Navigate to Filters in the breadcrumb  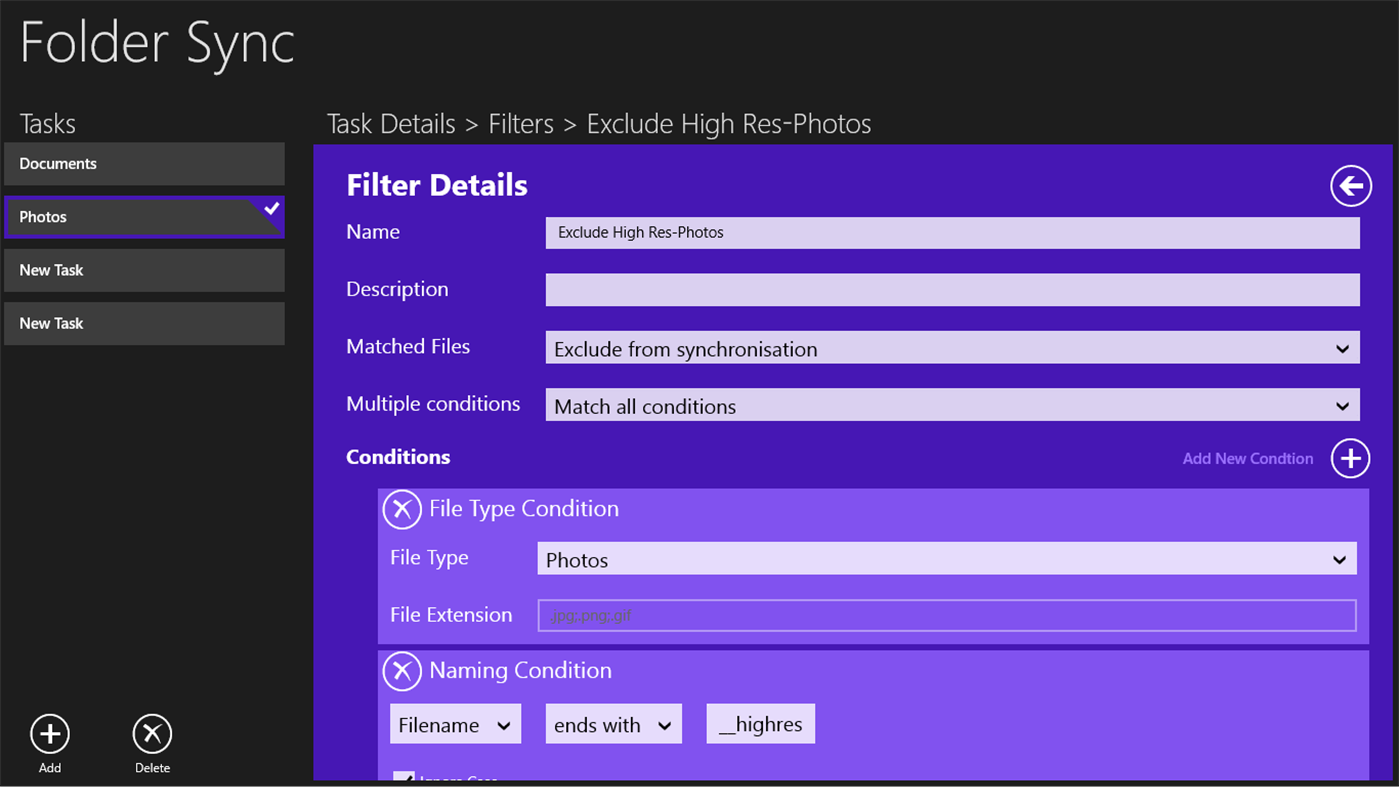(520, 123)
